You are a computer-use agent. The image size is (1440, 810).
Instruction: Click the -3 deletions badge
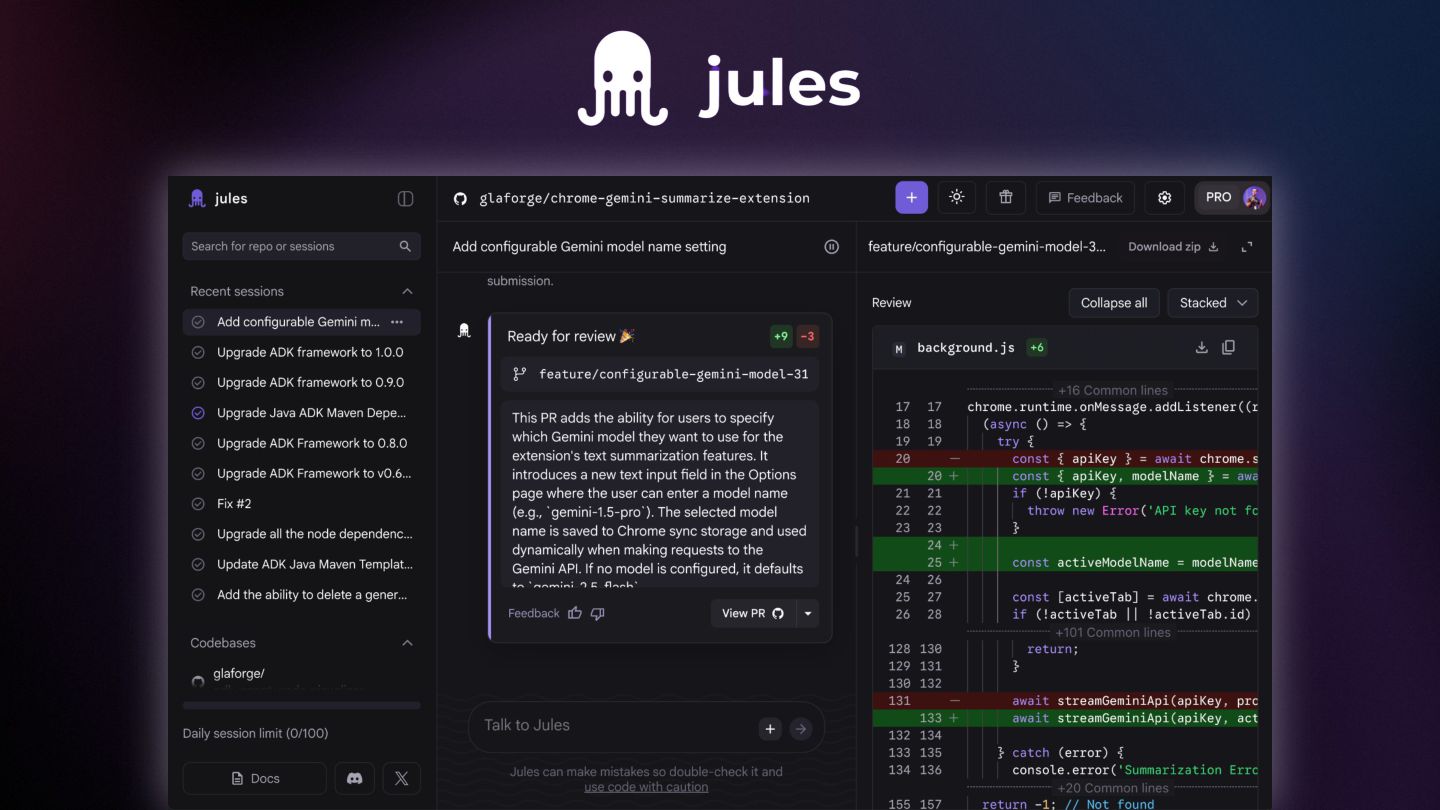tap(807, 336)
